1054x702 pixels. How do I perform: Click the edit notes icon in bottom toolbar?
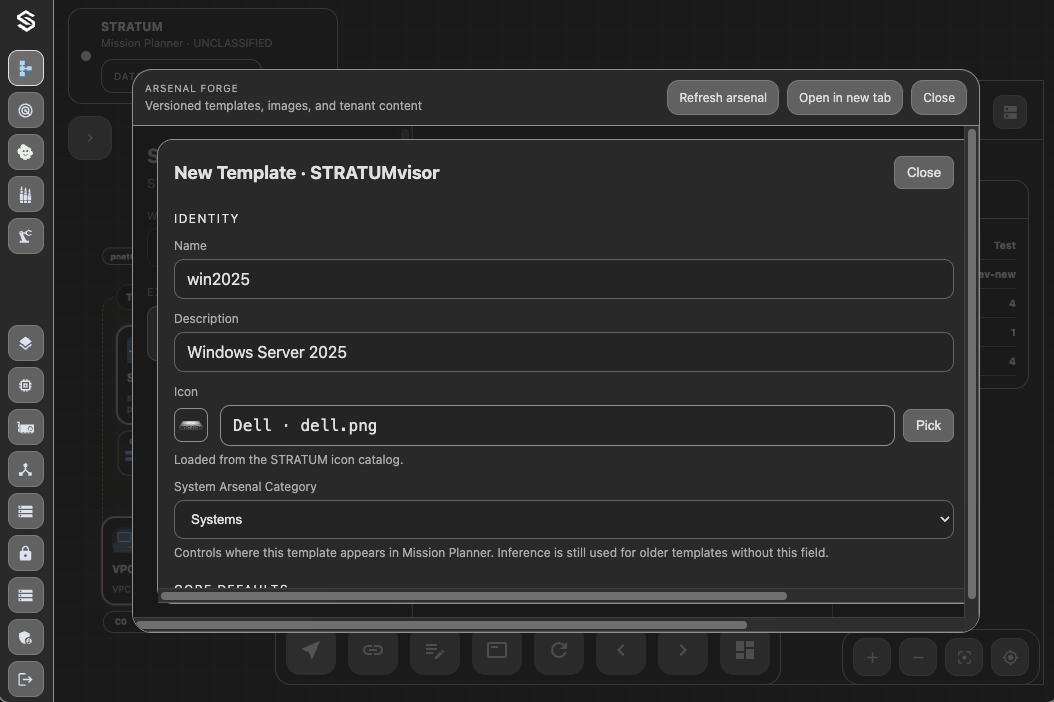click(435, 650)
